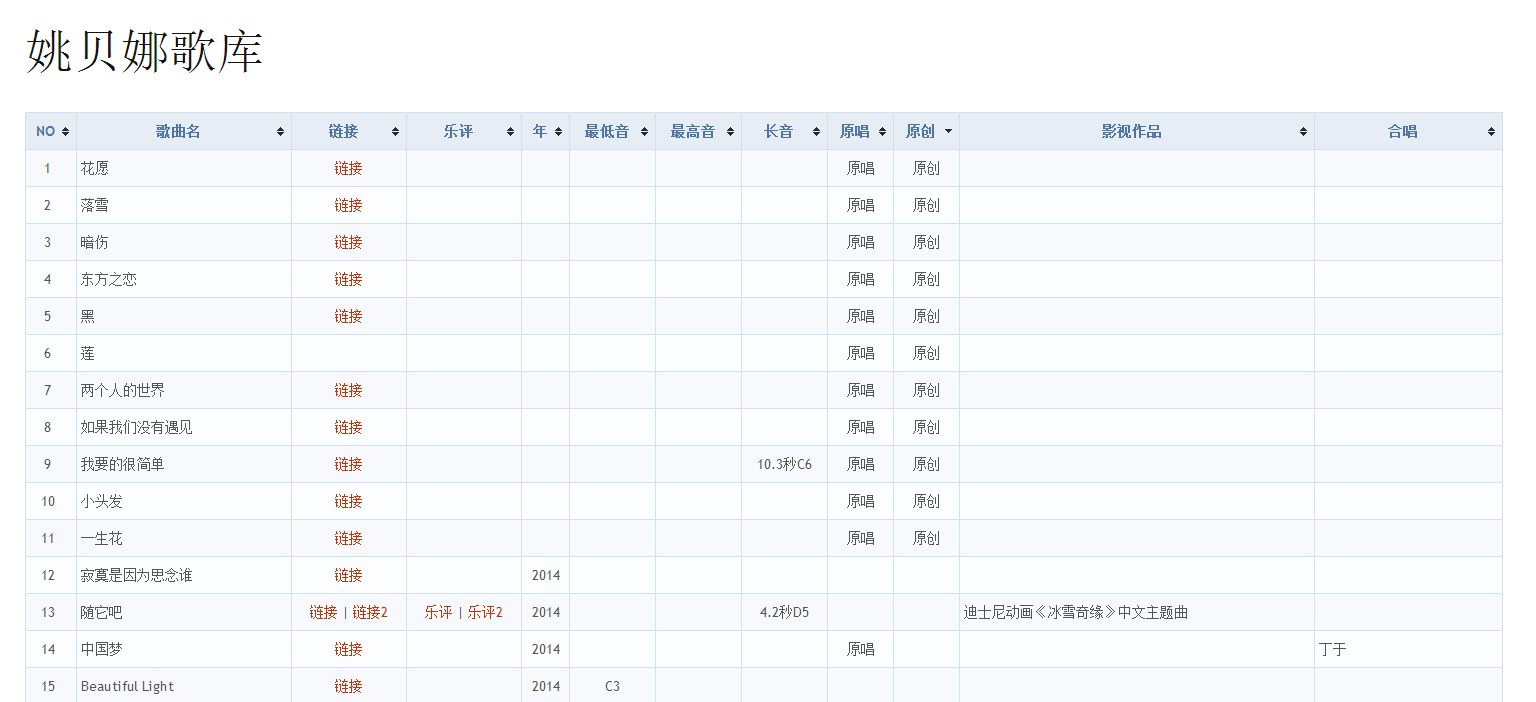The width and height of the screenshot is (1536, 702).
Task: Open 链接 for song 花愿
Action: point(348,168)
